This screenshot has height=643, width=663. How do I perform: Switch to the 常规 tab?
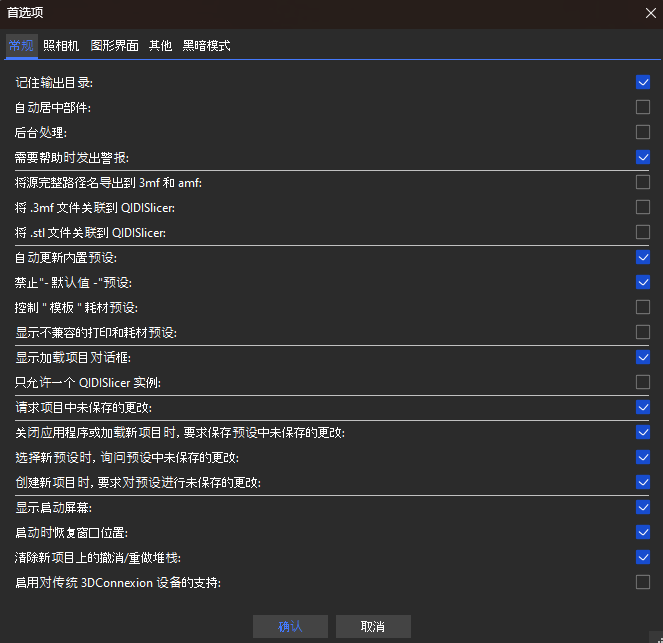(x=22, y=46)
